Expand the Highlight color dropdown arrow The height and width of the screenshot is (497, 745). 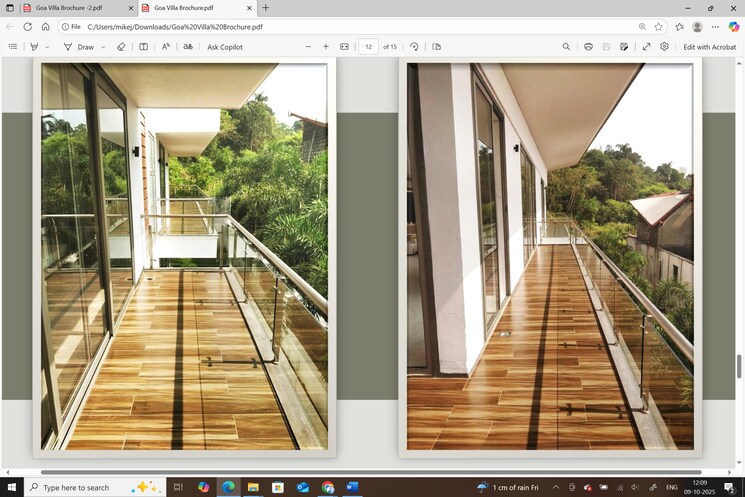click(46, 47)
